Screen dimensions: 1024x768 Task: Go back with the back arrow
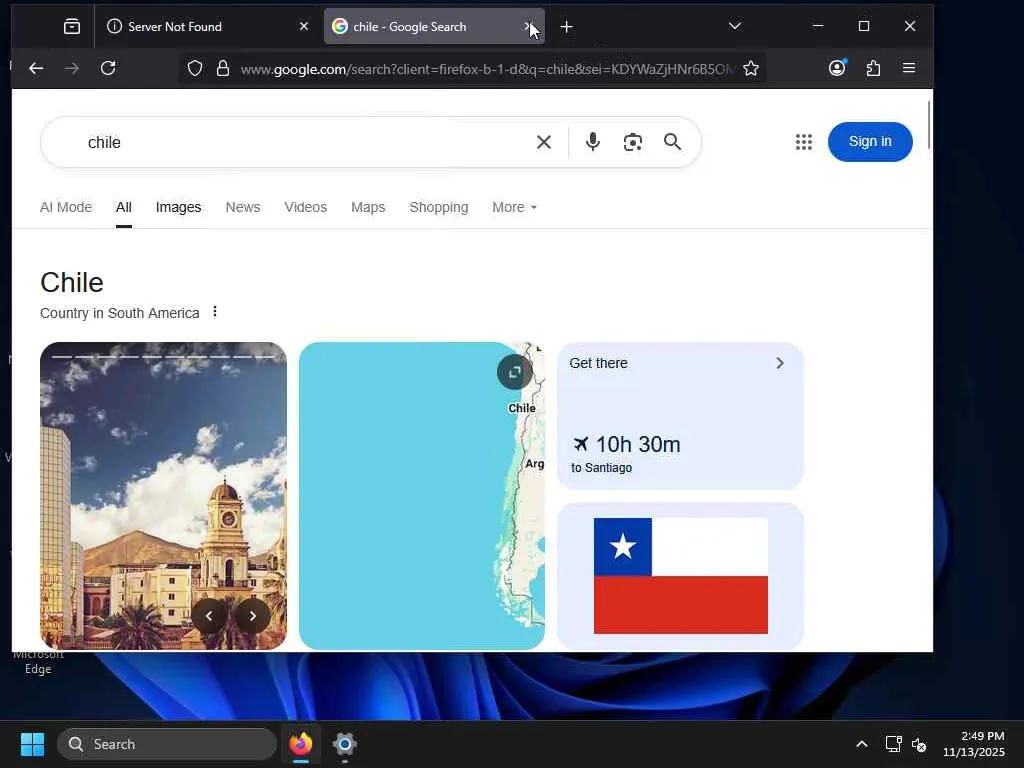(x=37, y=68)
